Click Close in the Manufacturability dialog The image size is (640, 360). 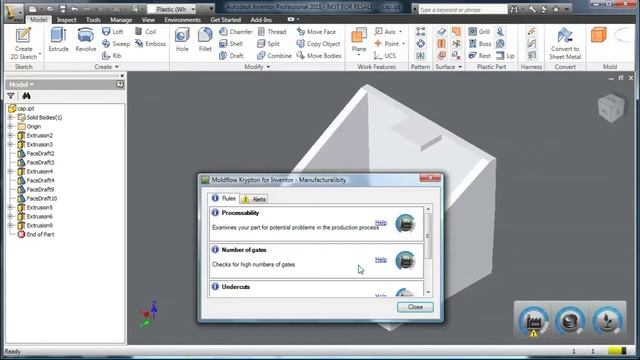pos(415,307)
